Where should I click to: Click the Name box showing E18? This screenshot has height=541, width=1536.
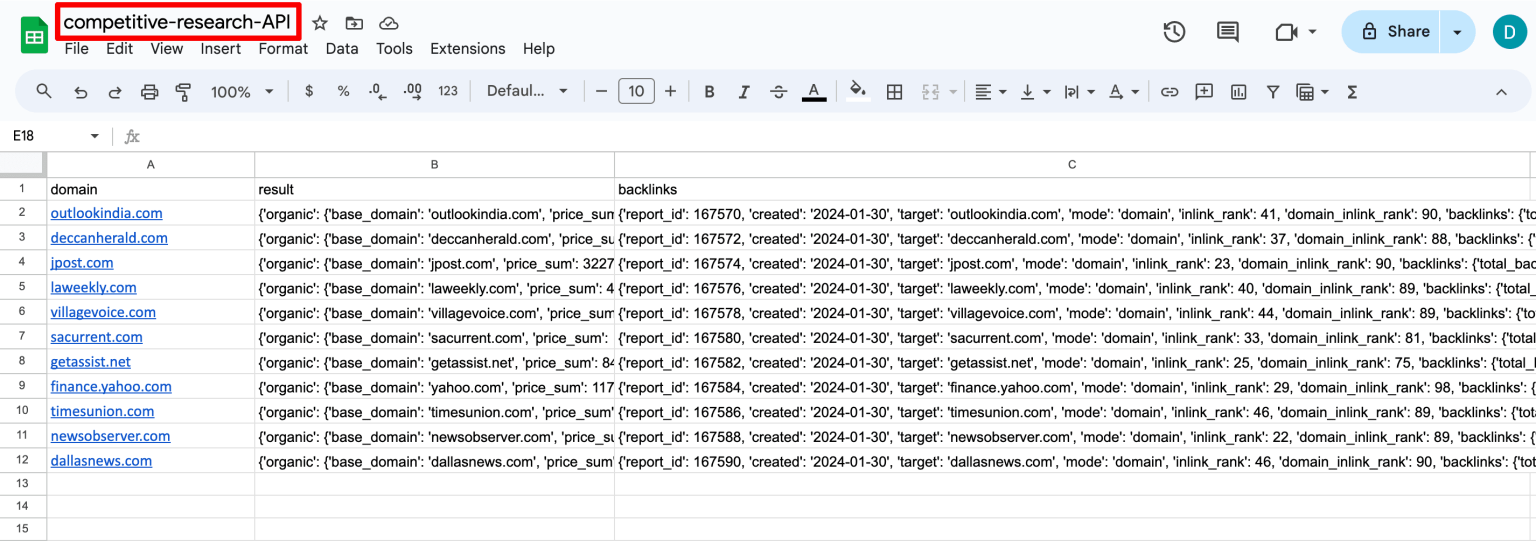click(x=55, y=136)
